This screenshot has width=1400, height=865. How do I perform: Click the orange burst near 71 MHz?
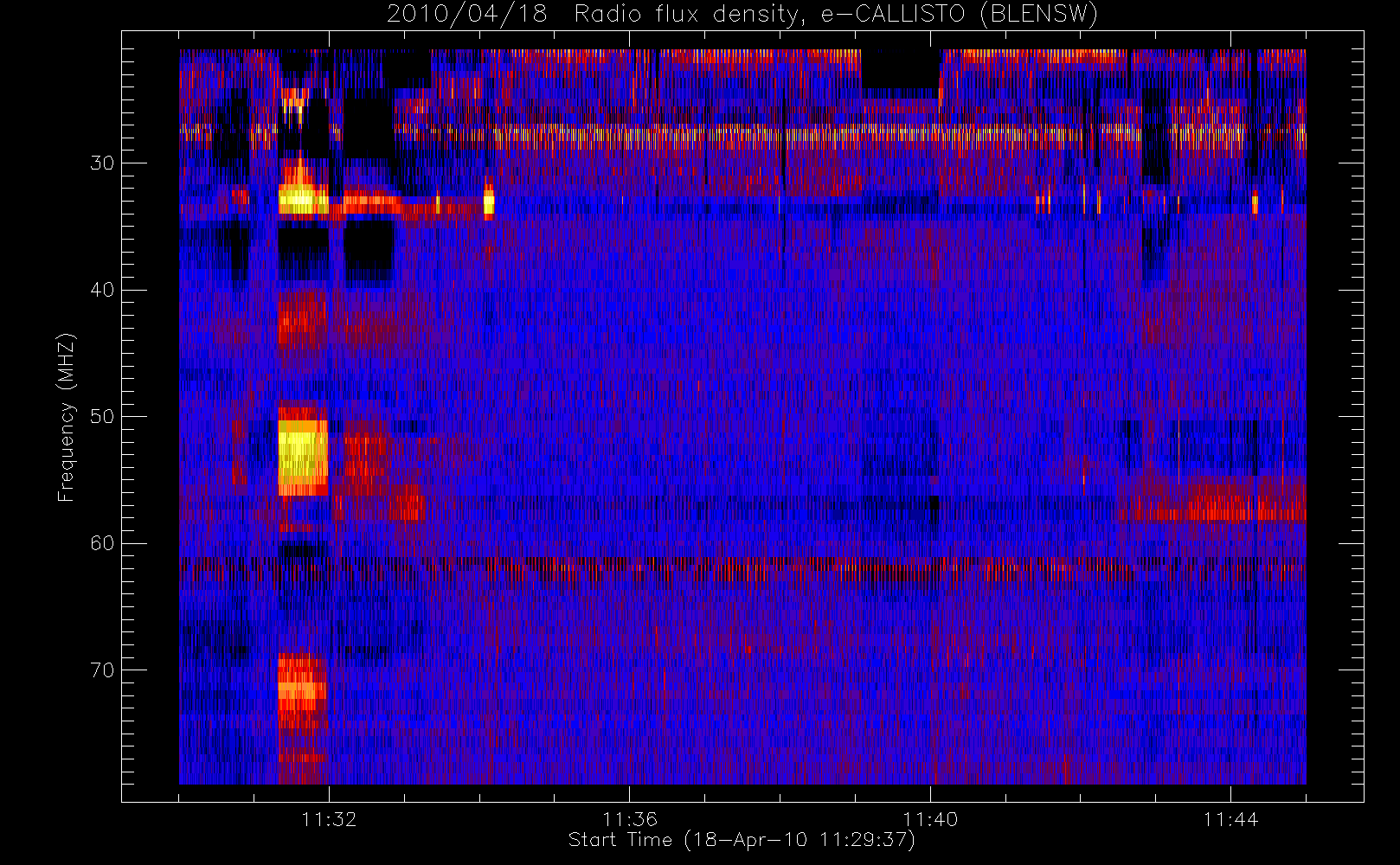(x=301, y=689)
